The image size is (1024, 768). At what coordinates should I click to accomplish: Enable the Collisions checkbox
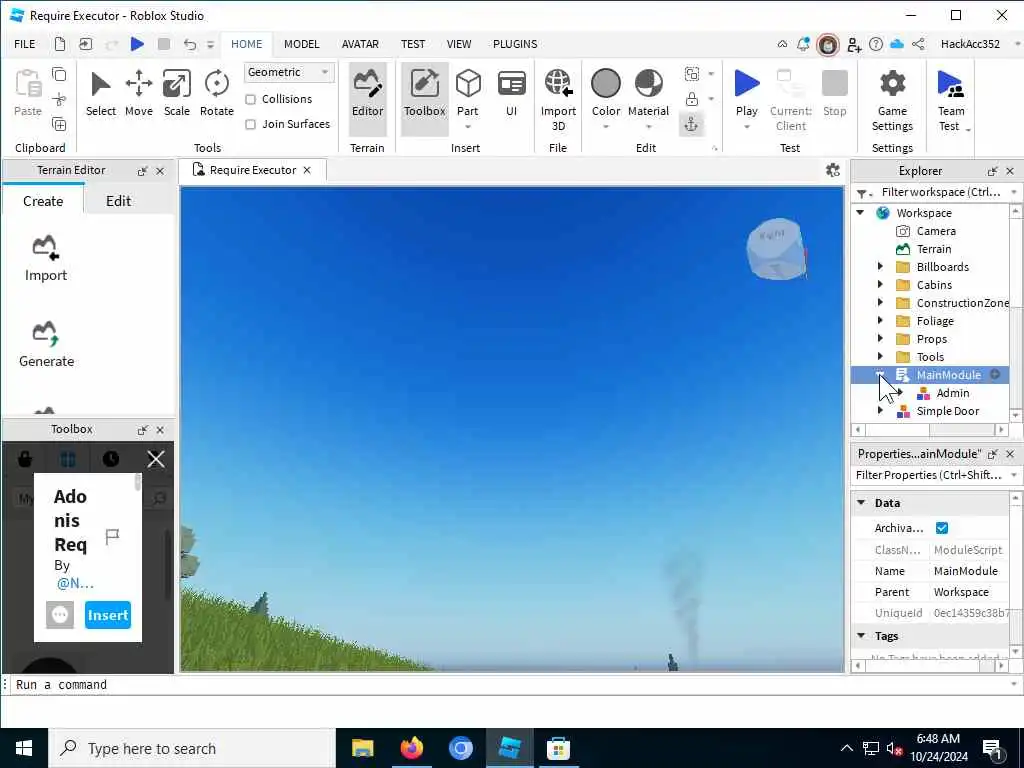pos(250,99)
